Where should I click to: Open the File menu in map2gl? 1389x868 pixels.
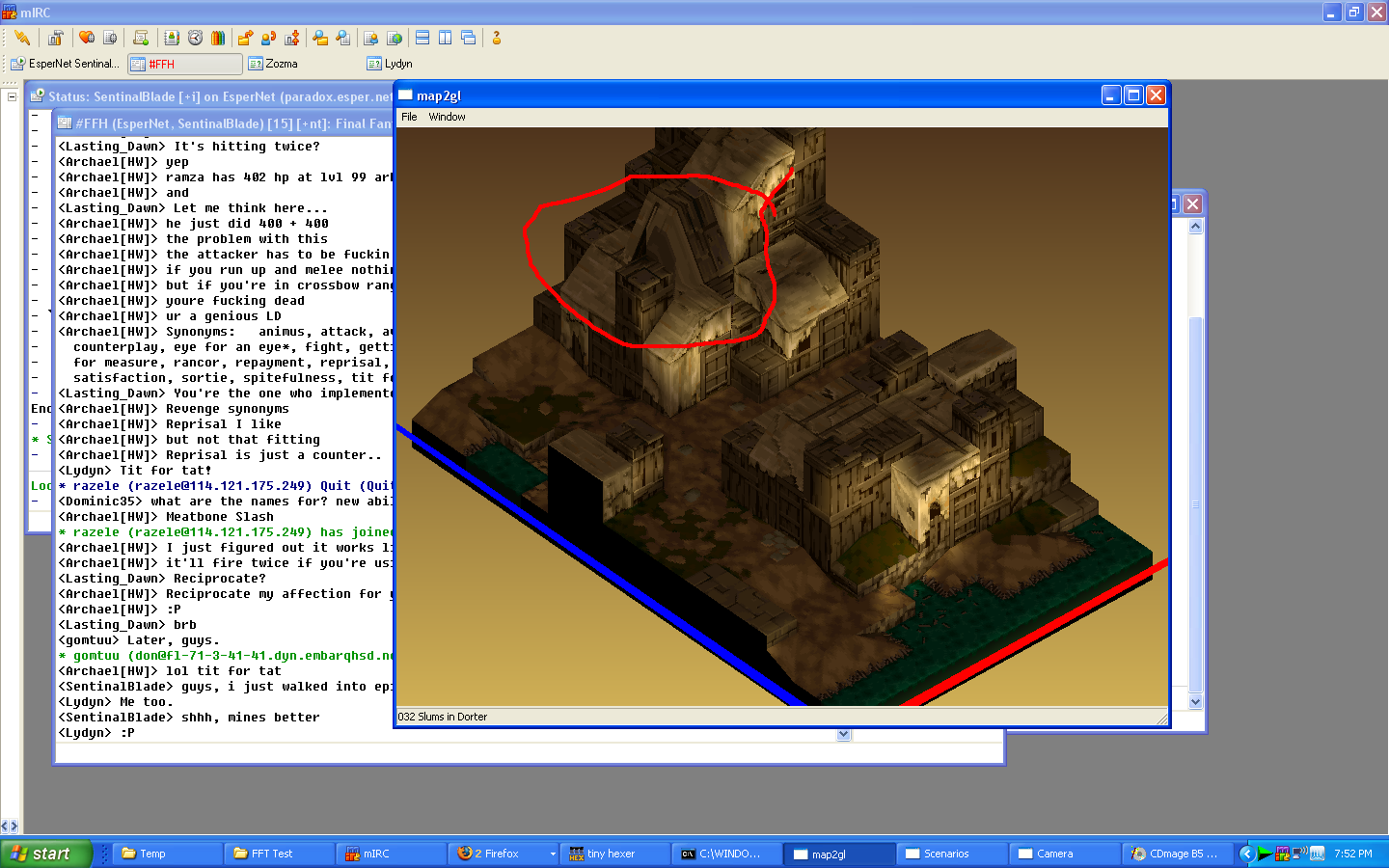[409, 117]
